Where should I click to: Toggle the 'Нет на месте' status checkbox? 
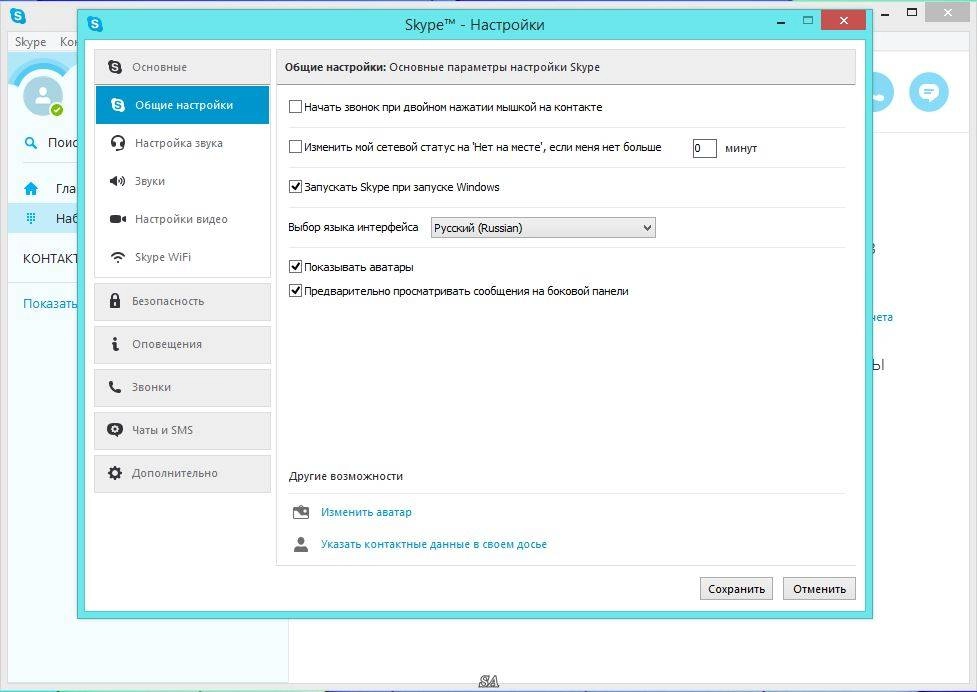pos(295,147)
